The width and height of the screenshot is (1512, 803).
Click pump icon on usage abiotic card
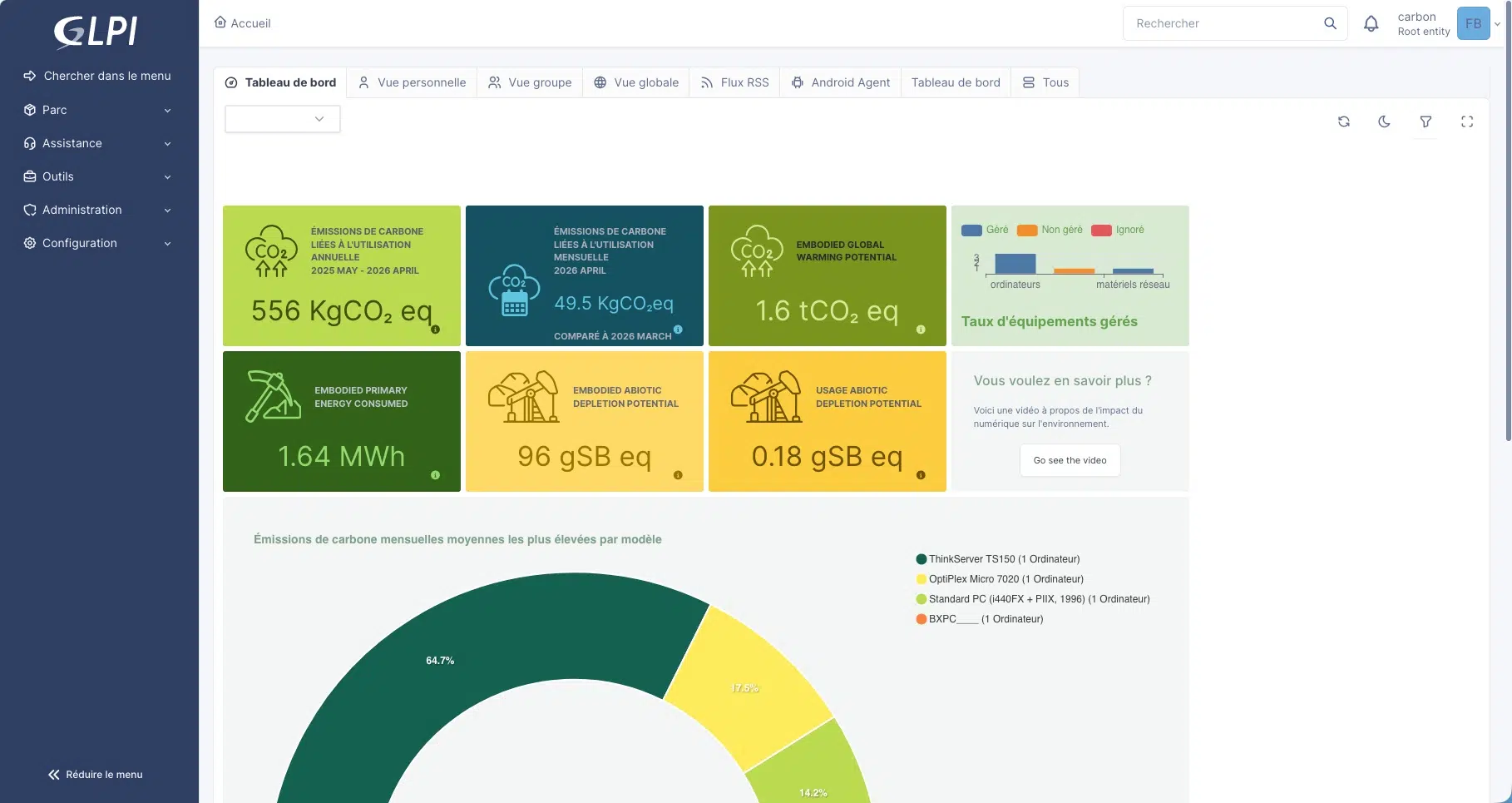tap(766, 396)
